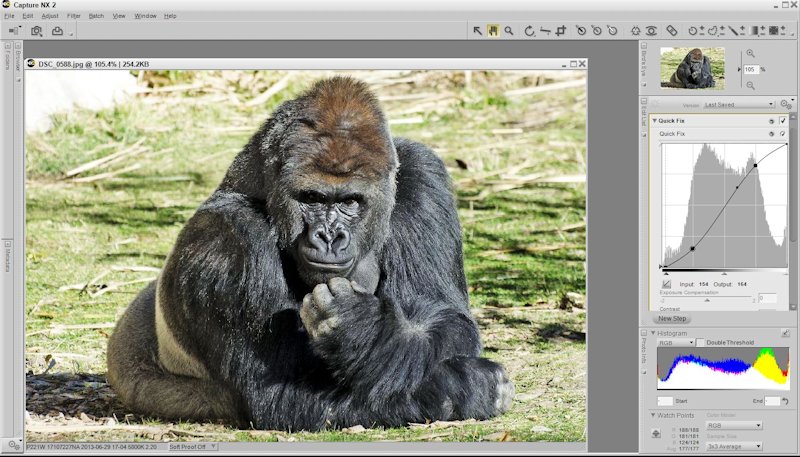The height and width of the screenshot is (457, 800).
Task: Open the 3x3 Average sample size dropdown
Action: pos(734,446)
